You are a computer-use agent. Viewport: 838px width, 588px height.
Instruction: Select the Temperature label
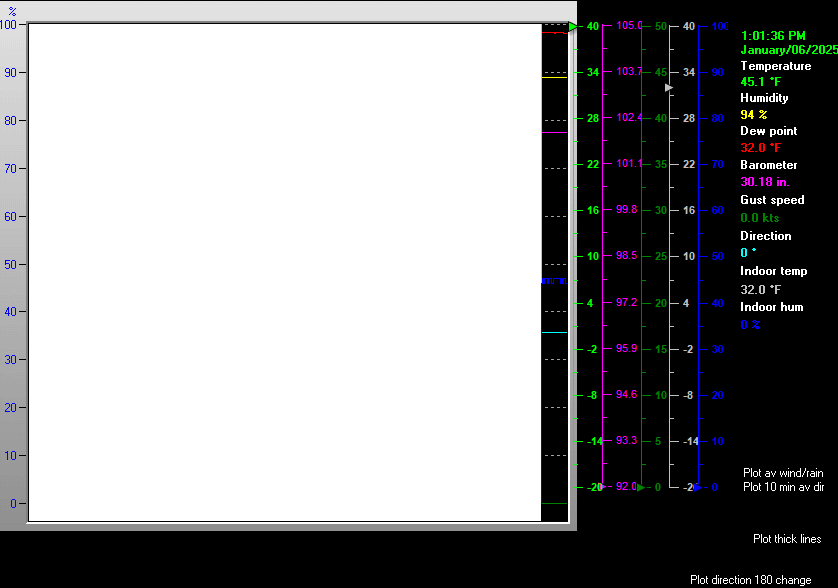(775, 66)
